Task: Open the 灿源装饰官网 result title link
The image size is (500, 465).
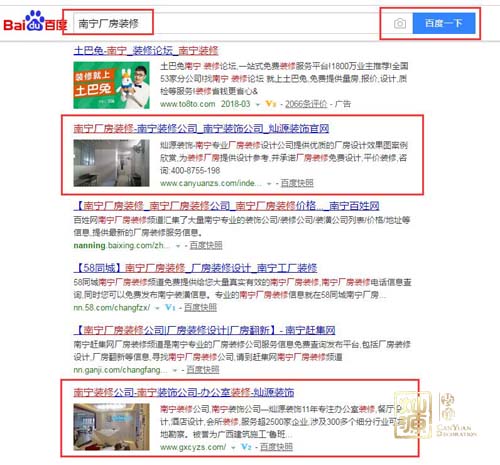Action: (x=201, y=128)
